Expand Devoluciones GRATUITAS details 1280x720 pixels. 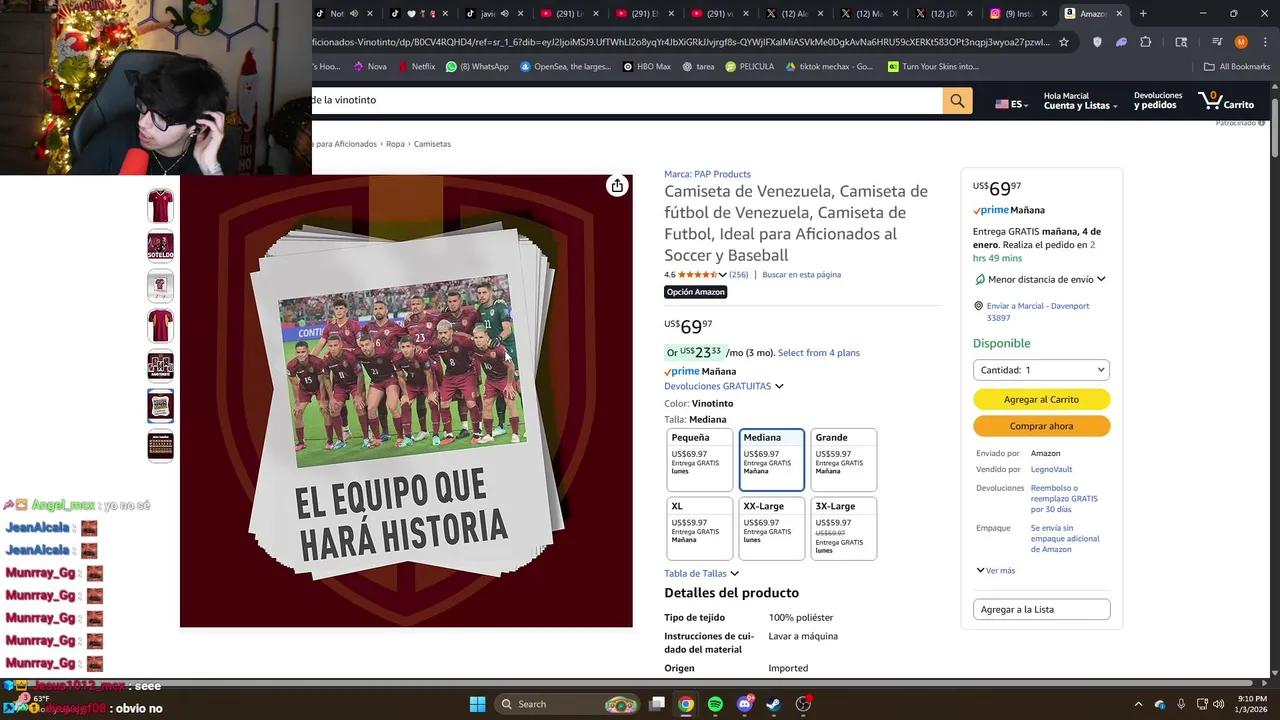click(723, 386)
